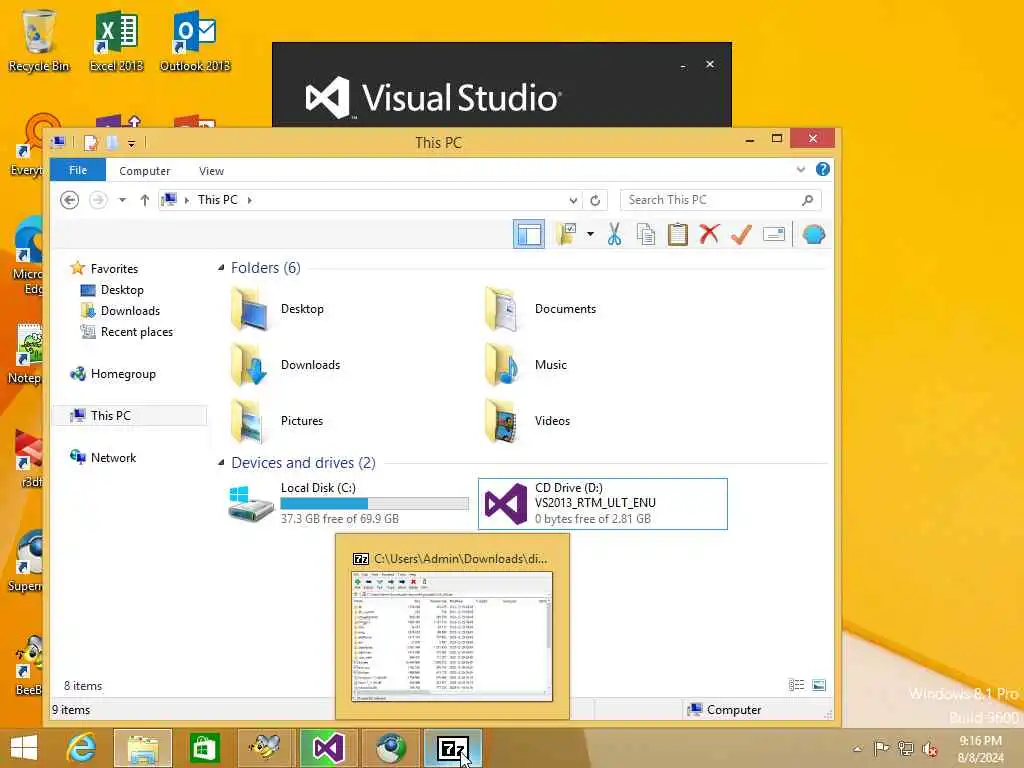
Task: Click the Search This PC field
Action: 720,200
